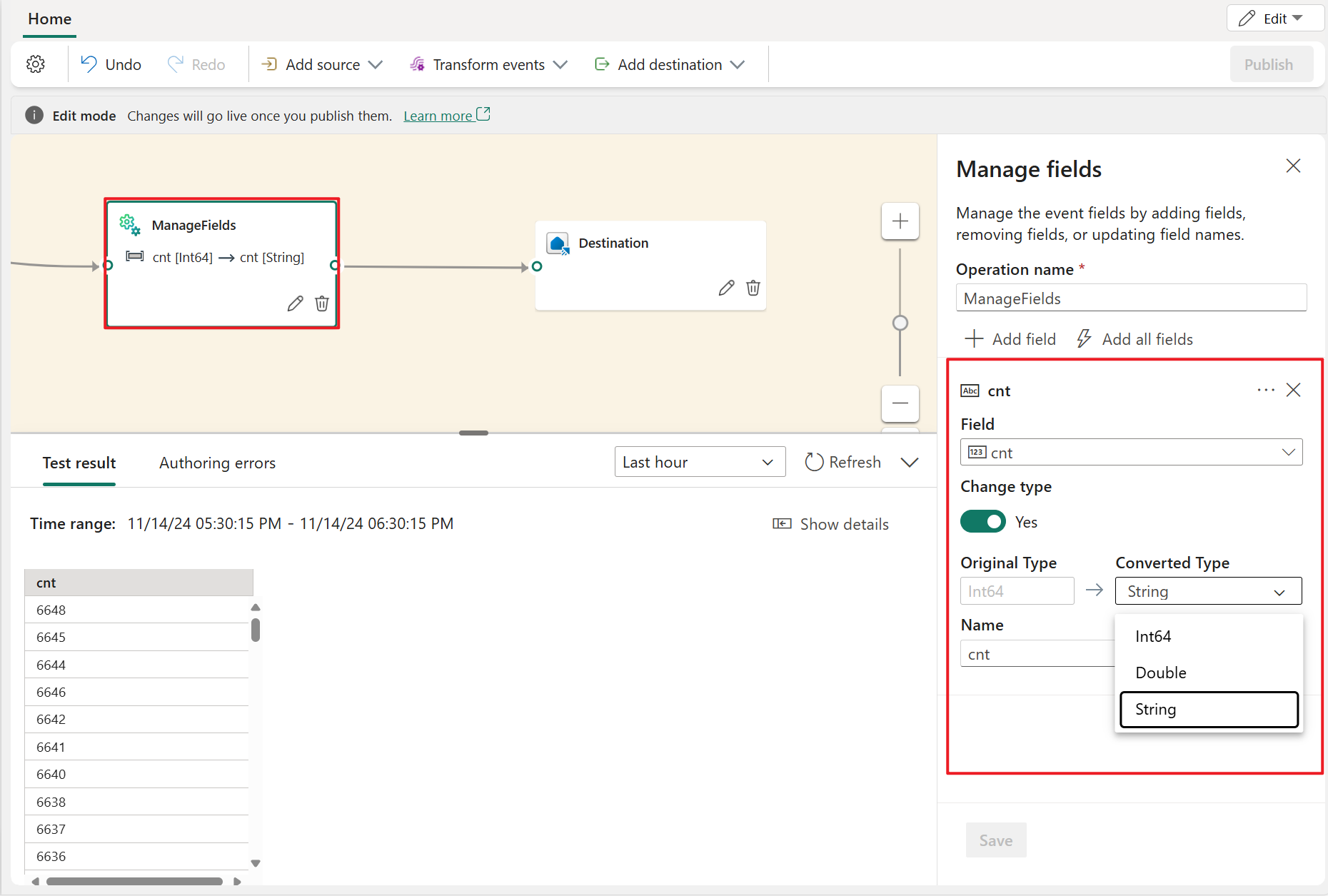
Task: Click the Destination node icon
Action: (x=558, y=243)
